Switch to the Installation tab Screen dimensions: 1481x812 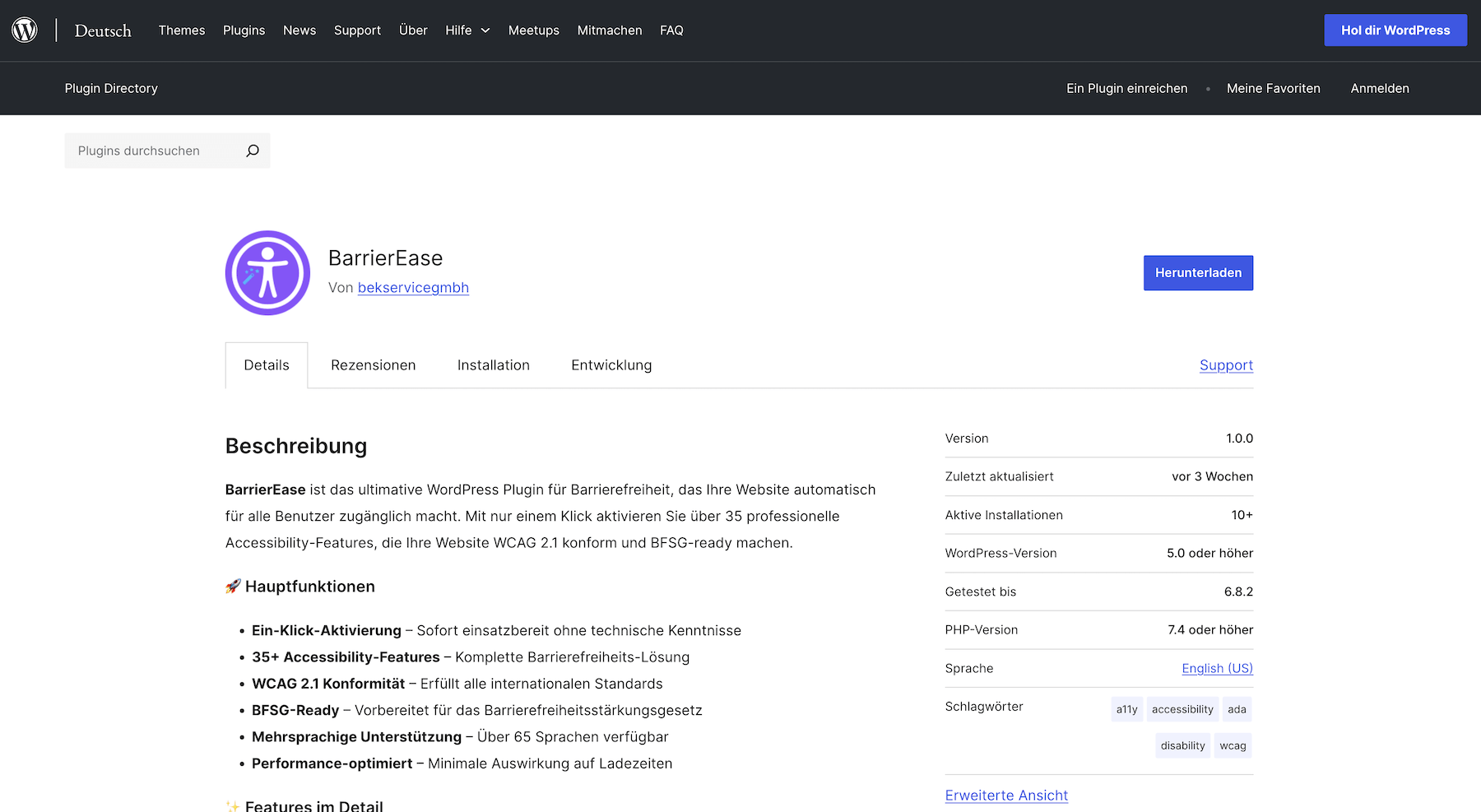point(494,365)
